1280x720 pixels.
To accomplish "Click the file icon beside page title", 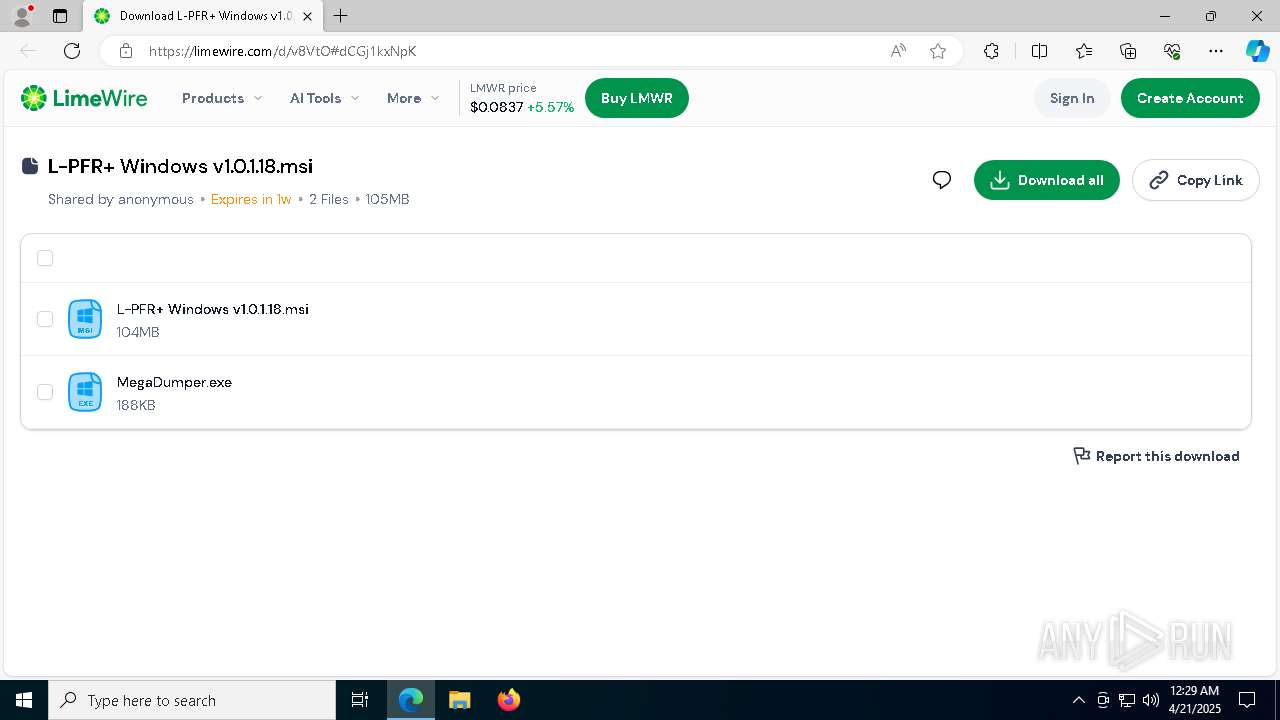I will click(30, 166).
